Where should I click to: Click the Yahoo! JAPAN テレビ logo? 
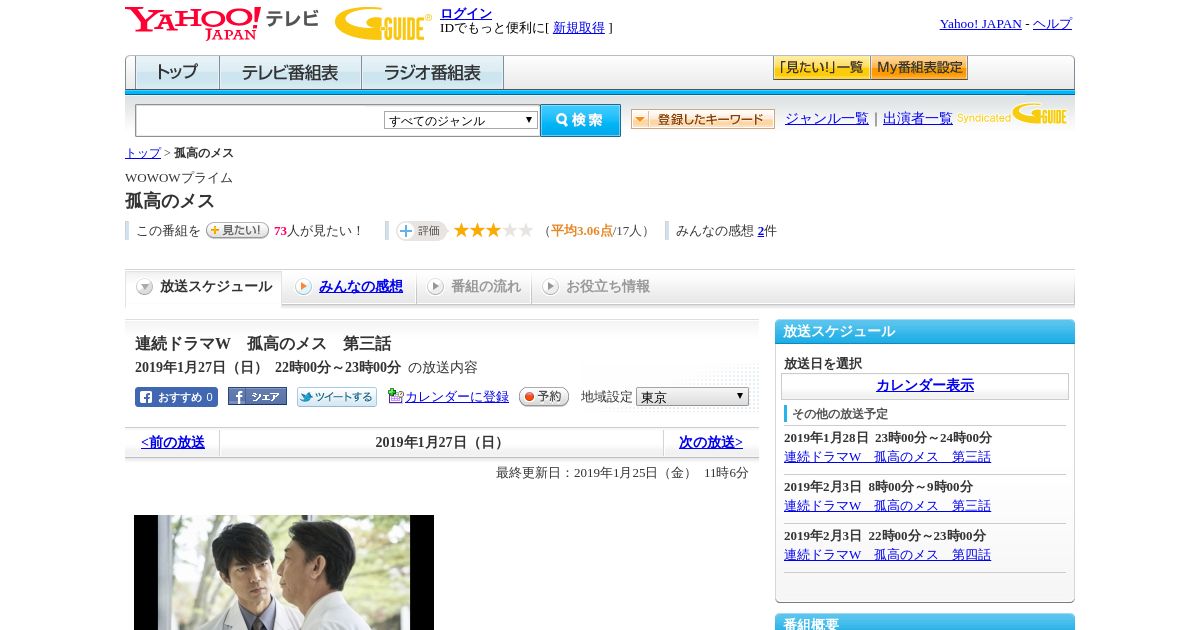(222, 23)
